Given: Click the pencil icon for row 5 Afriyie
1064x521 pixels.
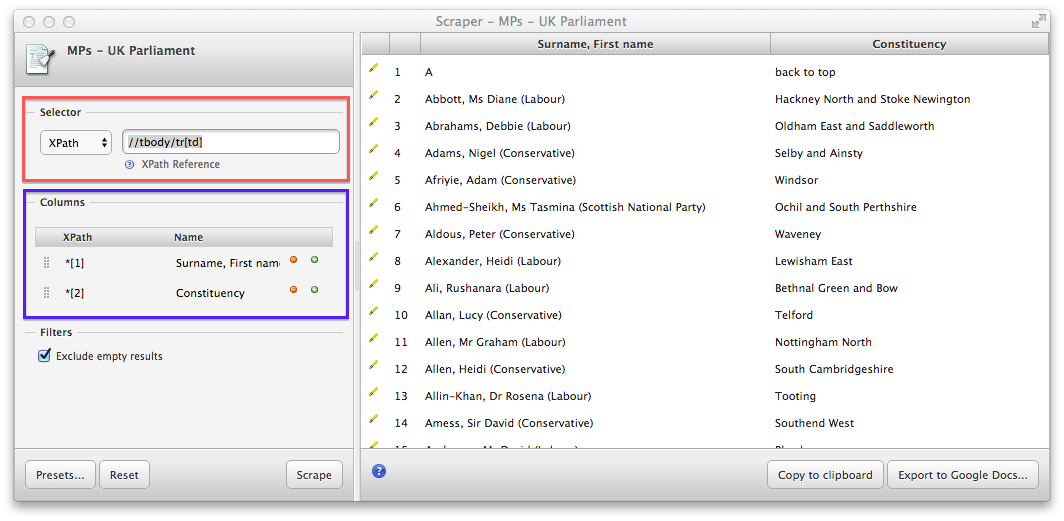Looking at the screenshot, I should [373, 176].
